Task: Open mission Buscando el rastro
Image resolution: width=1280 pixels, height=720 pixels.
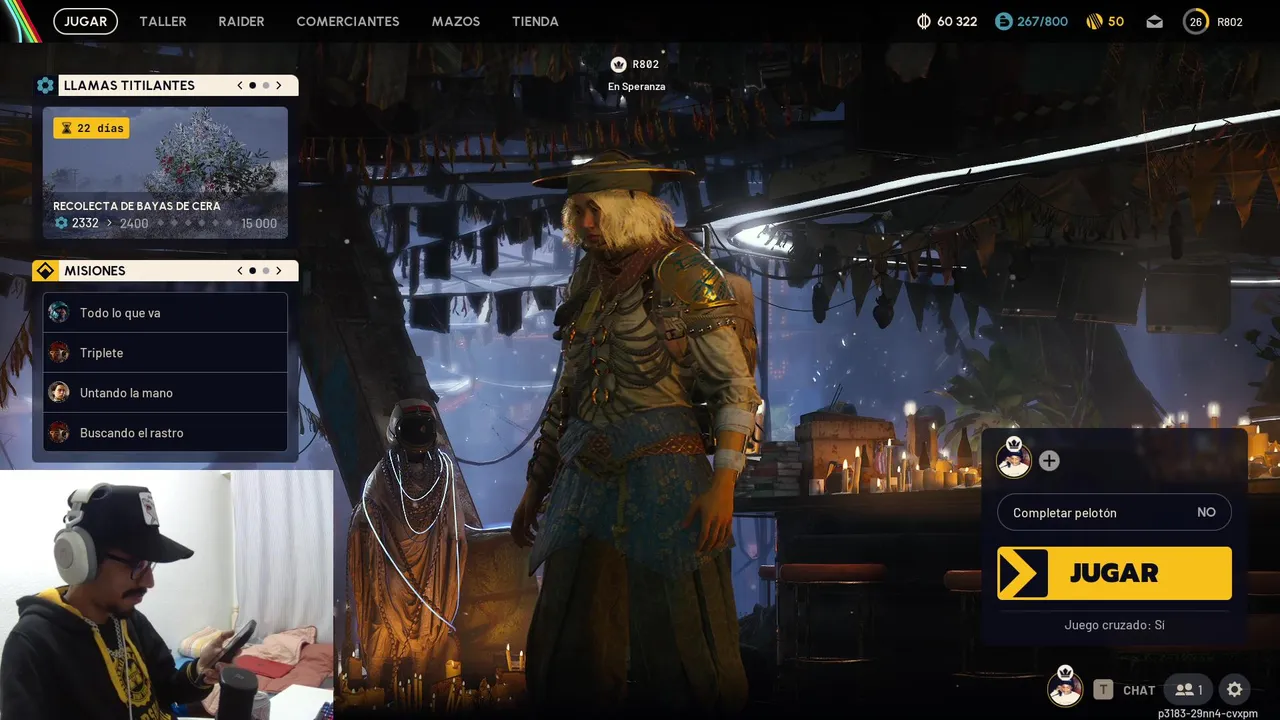Action: 165,433
